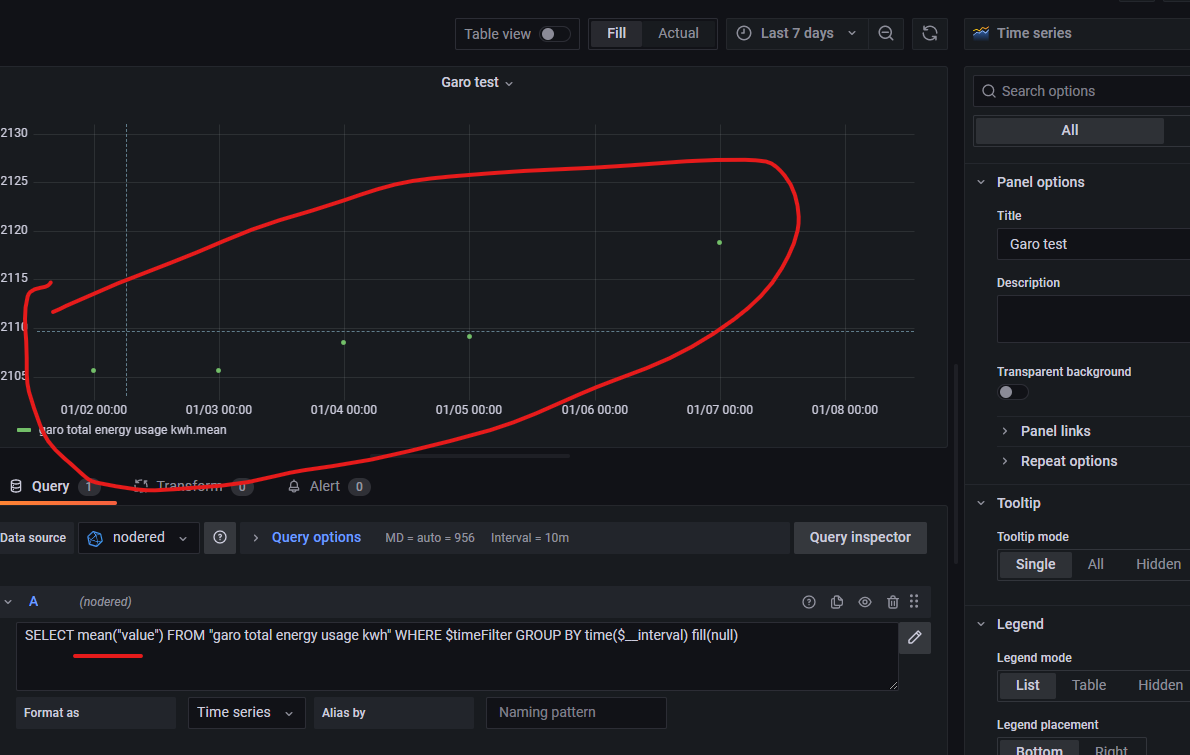Click the Time series visualization icon
Image resolution: width=1190 pixels, height=755 pixels.
pos(981,33)
